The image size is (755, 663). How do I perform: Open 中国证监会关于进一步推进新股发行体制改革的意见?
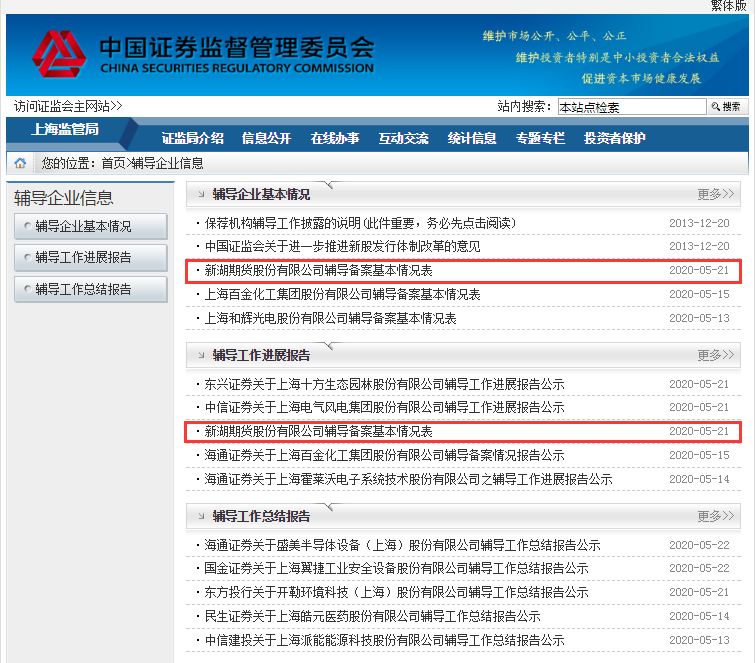coord(342,247)
